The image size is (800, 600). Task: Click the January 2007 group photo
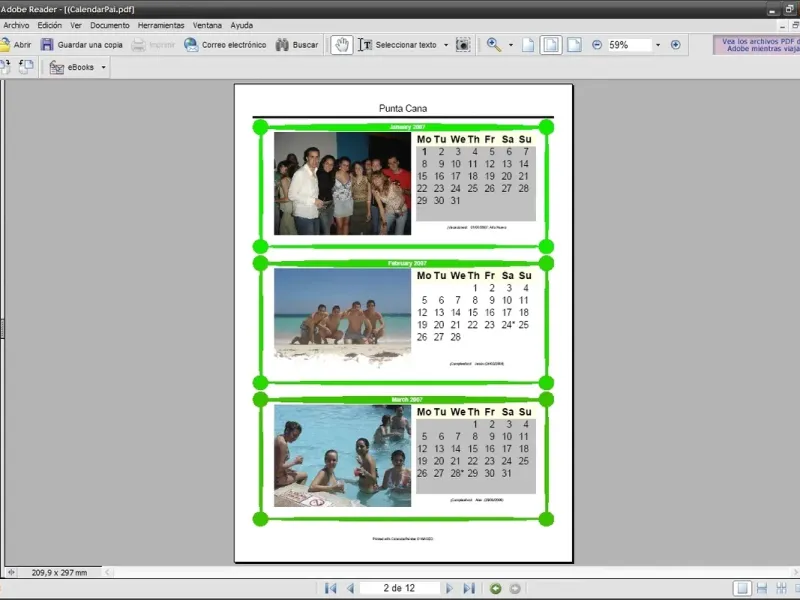click(342, 184)
